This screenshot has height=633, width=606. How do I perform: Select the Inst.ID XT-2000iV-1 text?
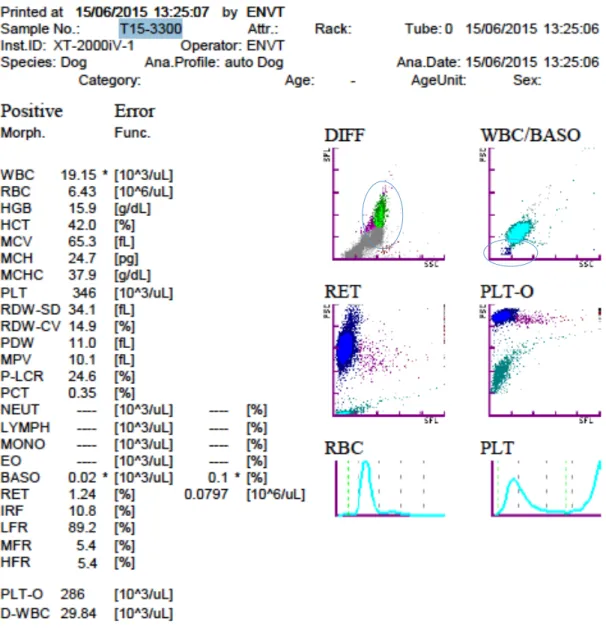coord(67,46)
